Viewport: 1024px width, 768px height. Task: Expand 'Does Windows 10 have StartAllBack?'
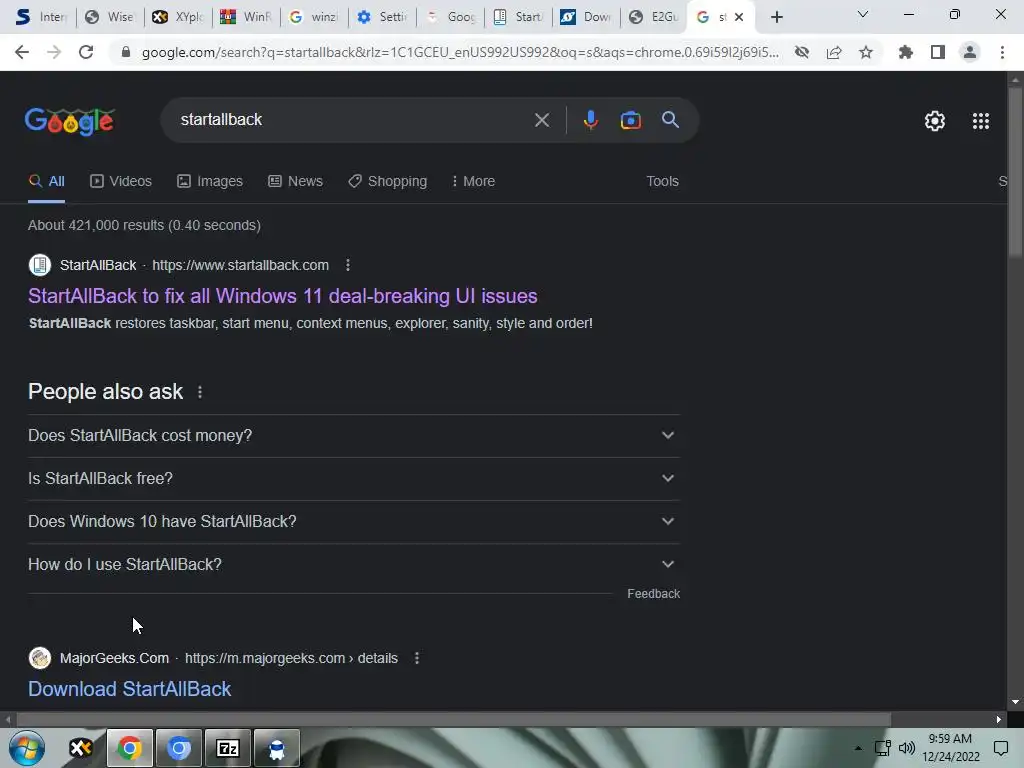[x=353, y=522]
